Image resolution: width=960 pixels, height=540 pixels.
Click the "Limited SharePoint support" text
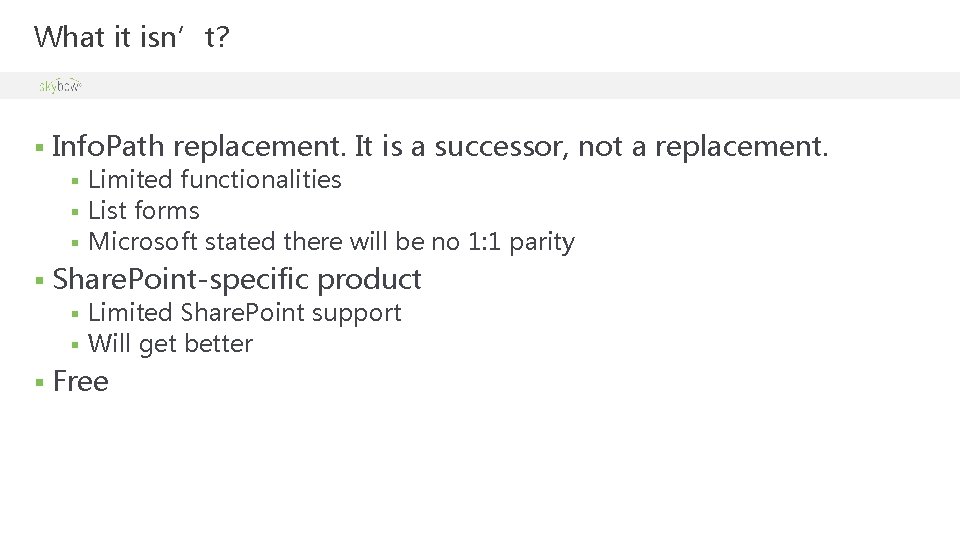245,313
